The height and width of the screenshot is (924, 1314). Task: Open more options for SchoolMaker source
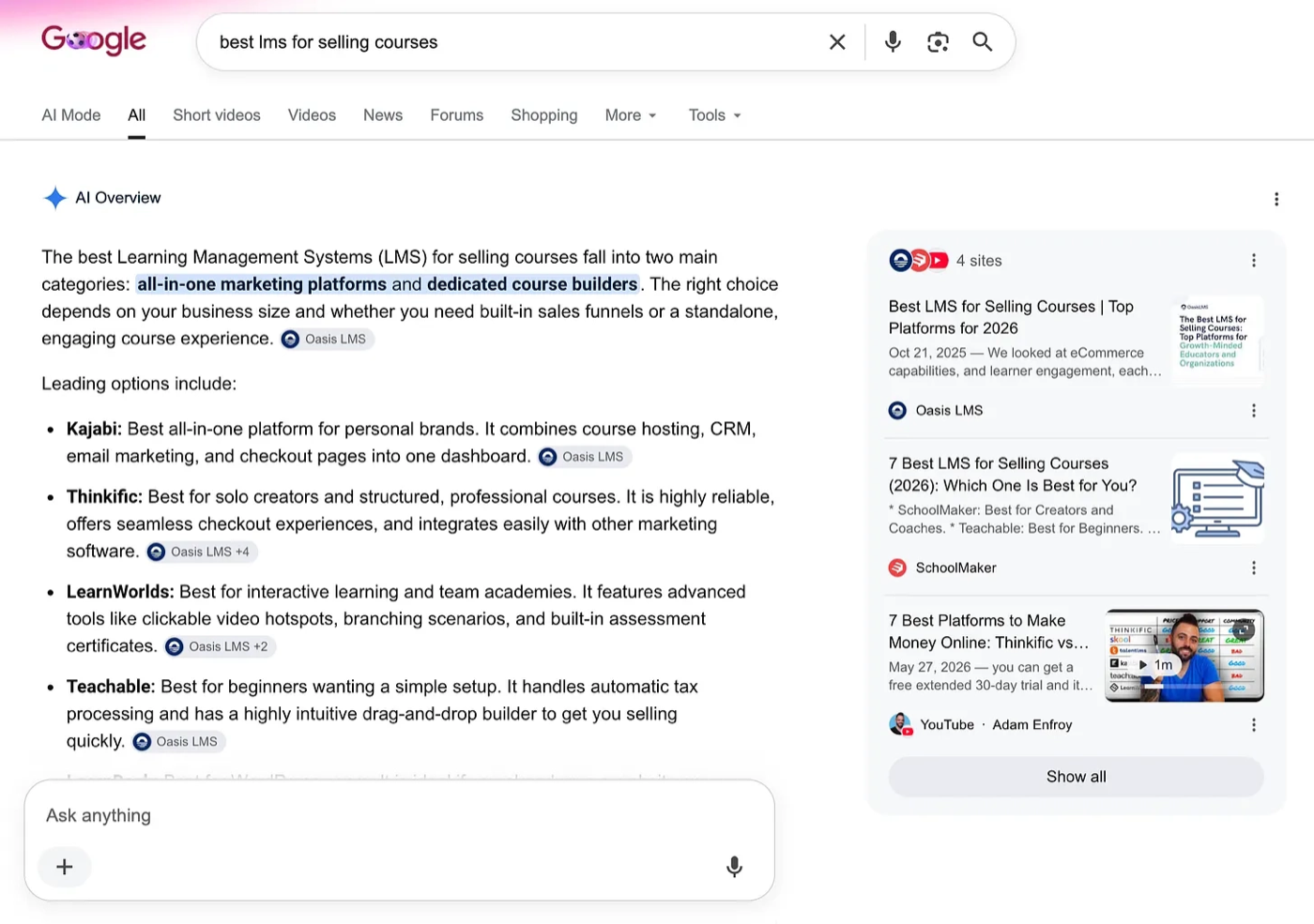tap(1254, 568)
